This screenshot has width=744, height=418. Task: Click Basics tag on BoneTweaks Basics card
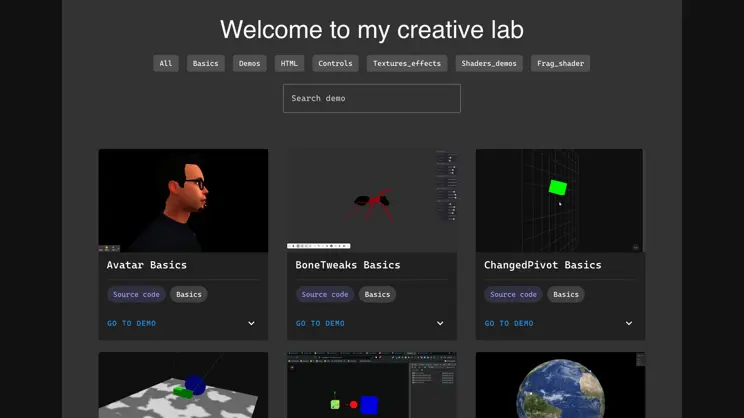pos(377,294)
